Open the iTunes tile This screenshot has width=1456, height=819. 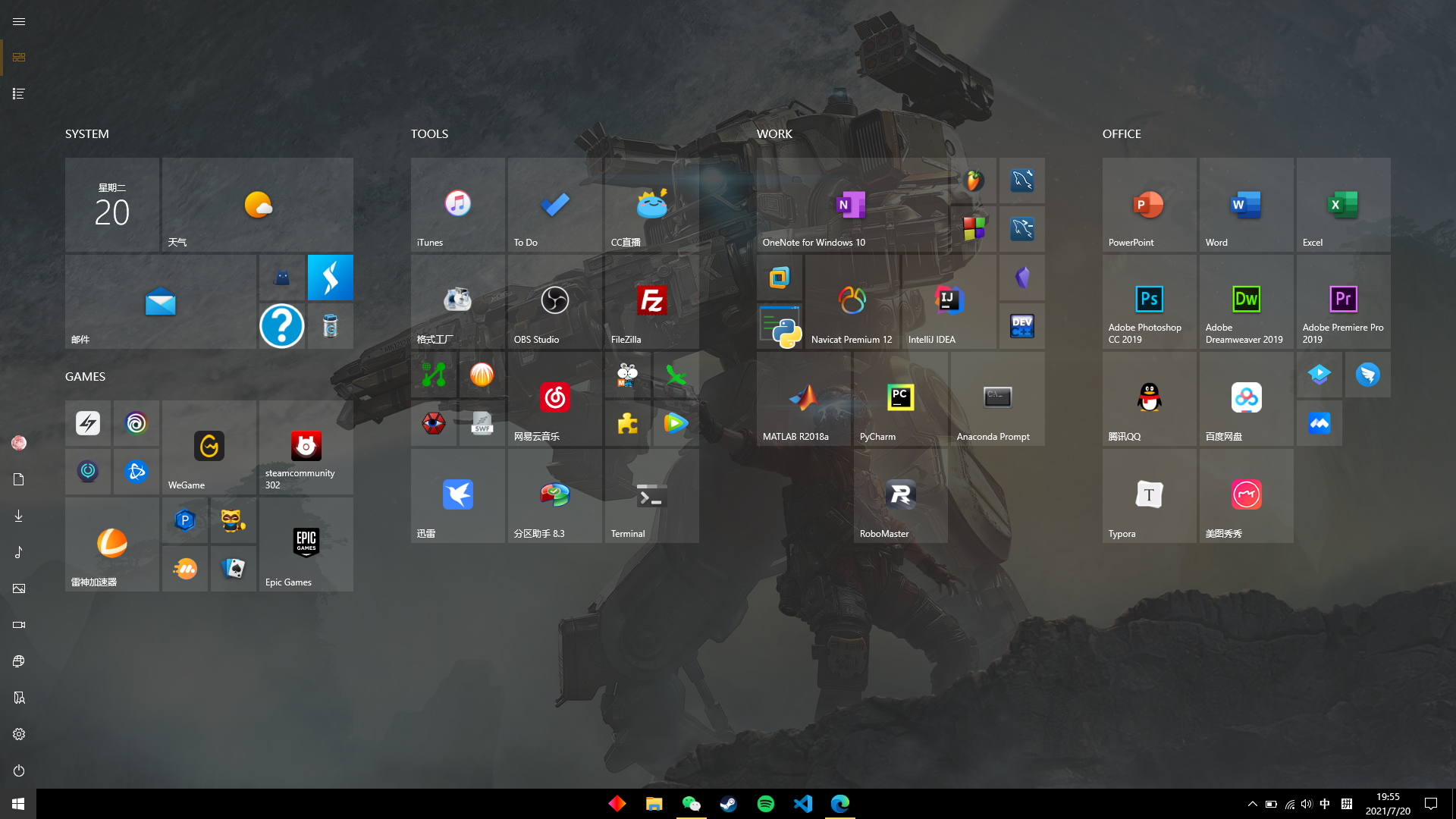457,205
